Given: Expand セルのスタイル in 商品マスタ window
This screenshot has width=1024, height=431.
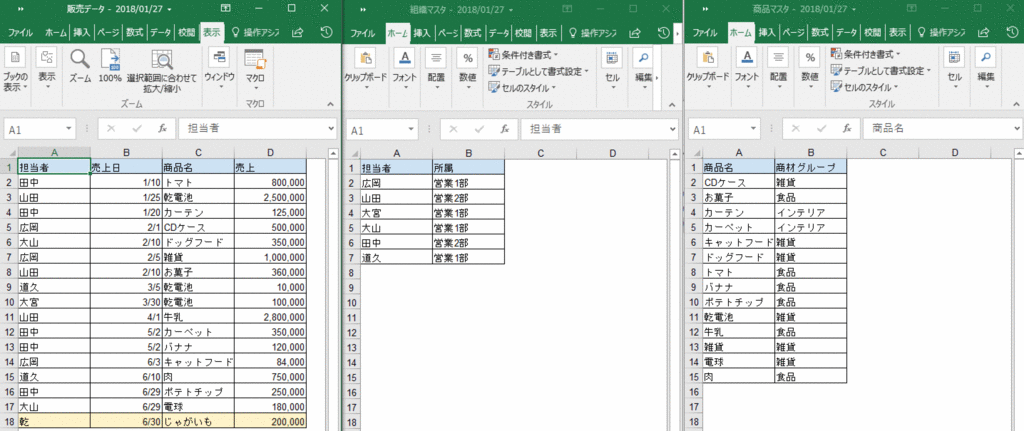Looking at the screenshot, I should (x=864, y=87).
